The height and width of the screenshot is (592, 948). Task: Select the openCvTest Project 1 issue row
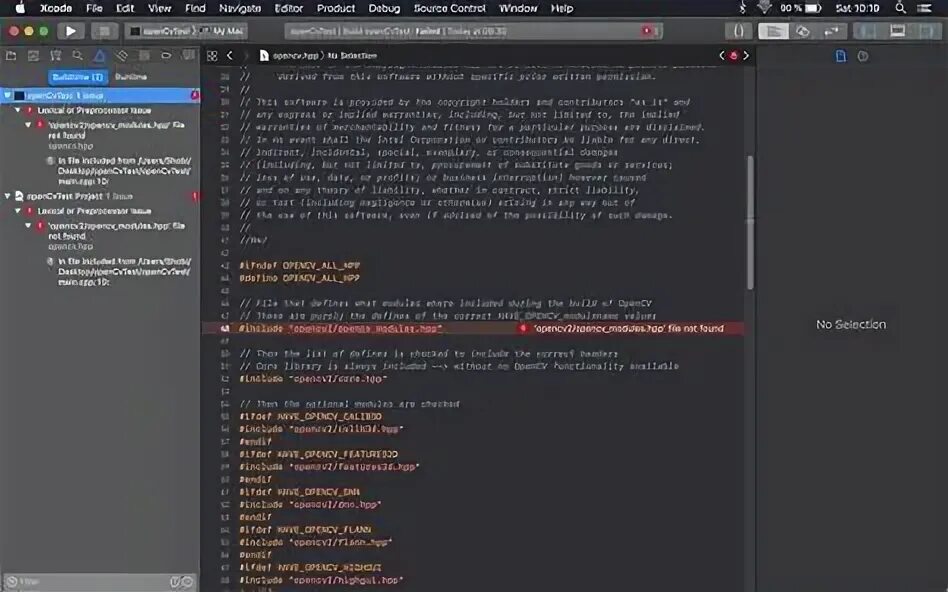click(100, 196)
